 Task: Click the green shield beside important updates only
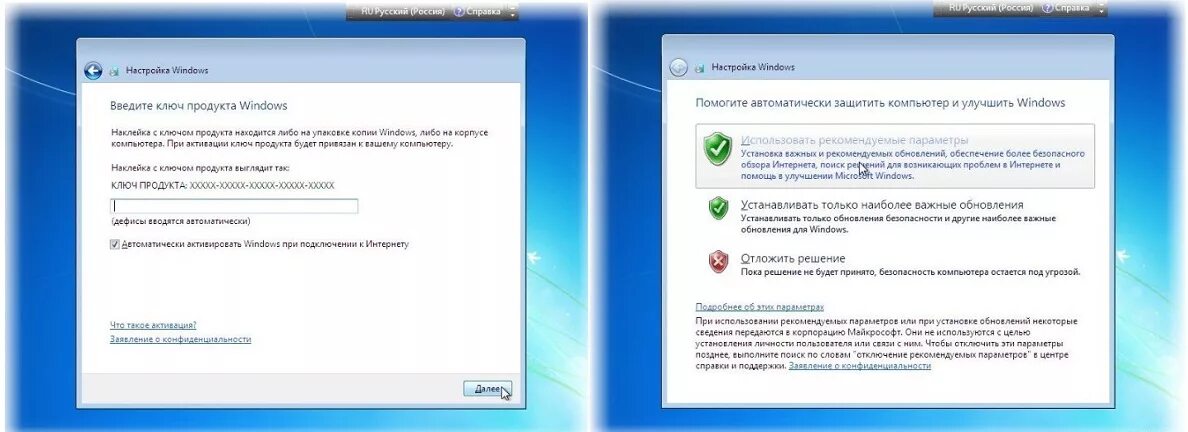click(x=717, y=208)
